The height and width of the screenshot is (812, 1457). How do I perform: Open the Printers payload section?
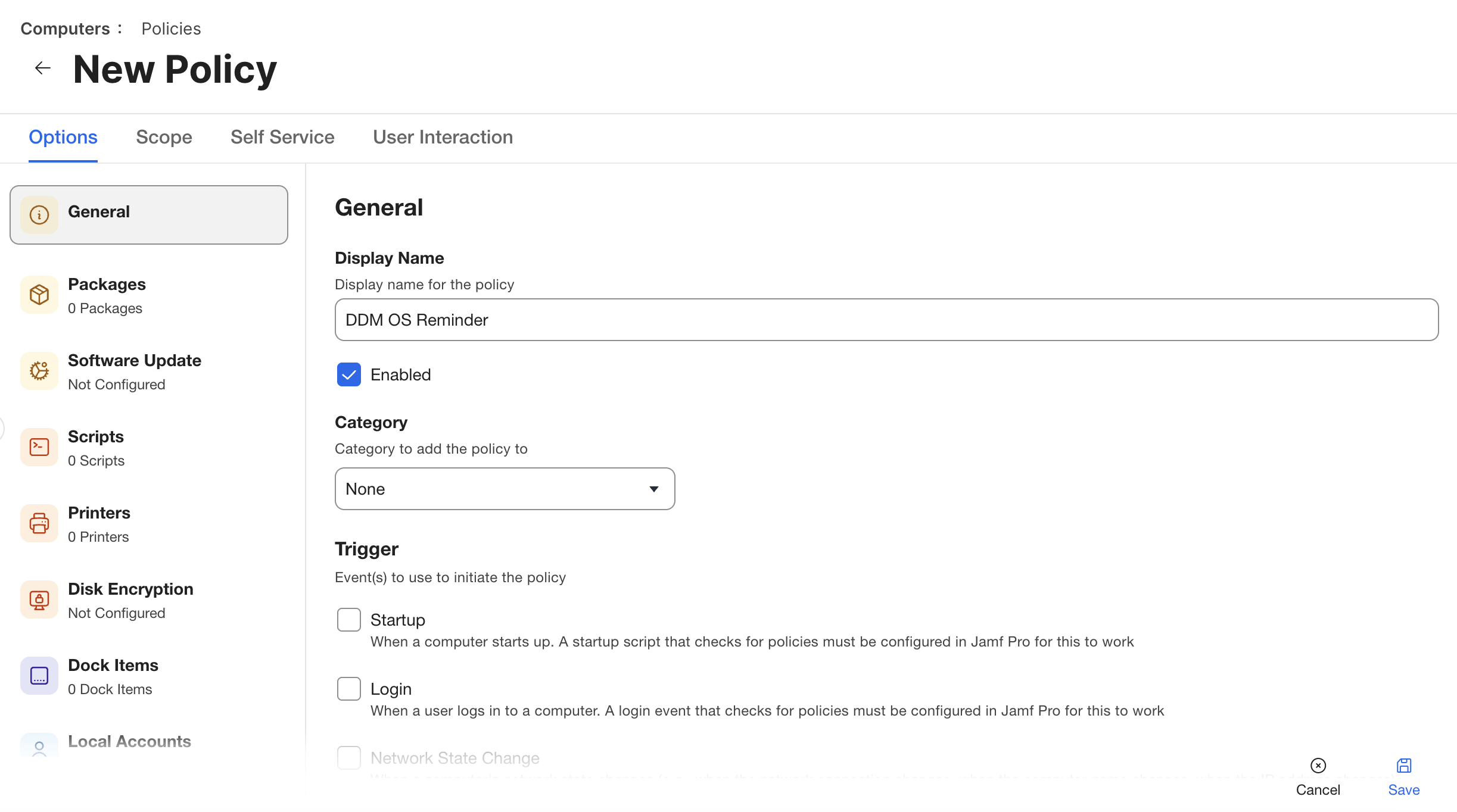coord(149,524)
